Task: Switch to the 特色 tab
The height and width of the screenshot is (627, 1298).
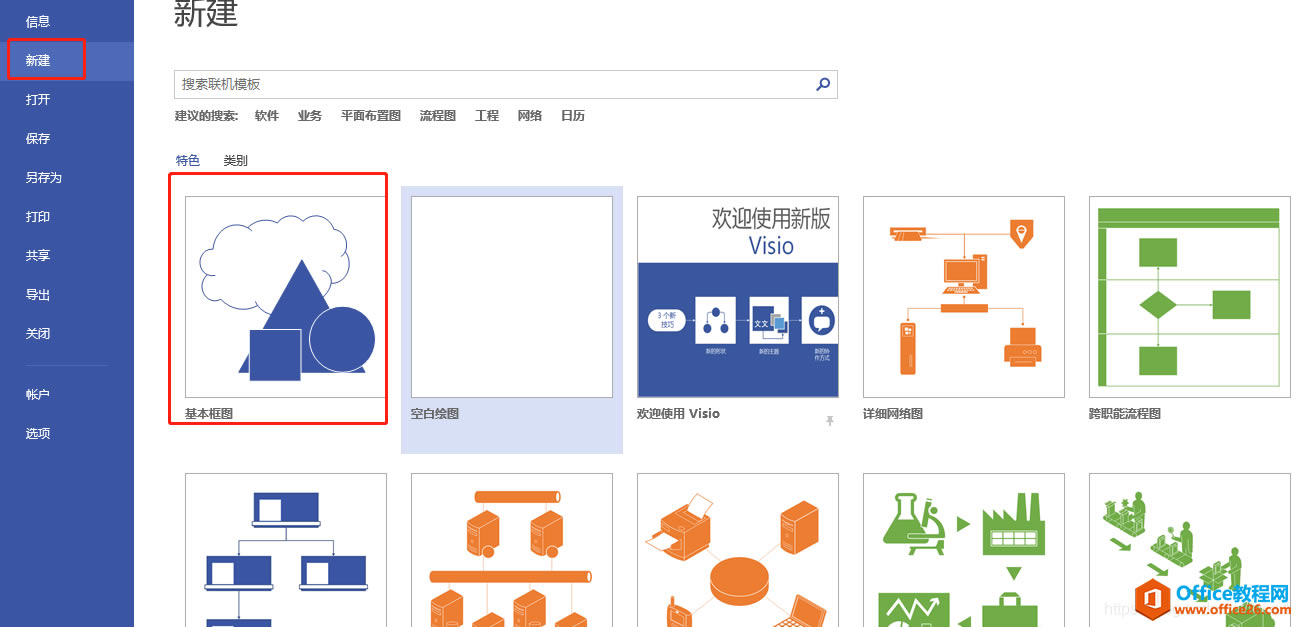Action: 188,160
